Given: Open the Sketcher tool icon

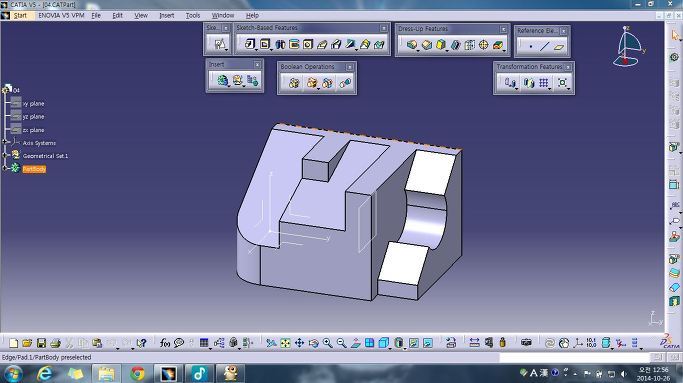Looking at the screenshot, I should click(x=220, y=44).
